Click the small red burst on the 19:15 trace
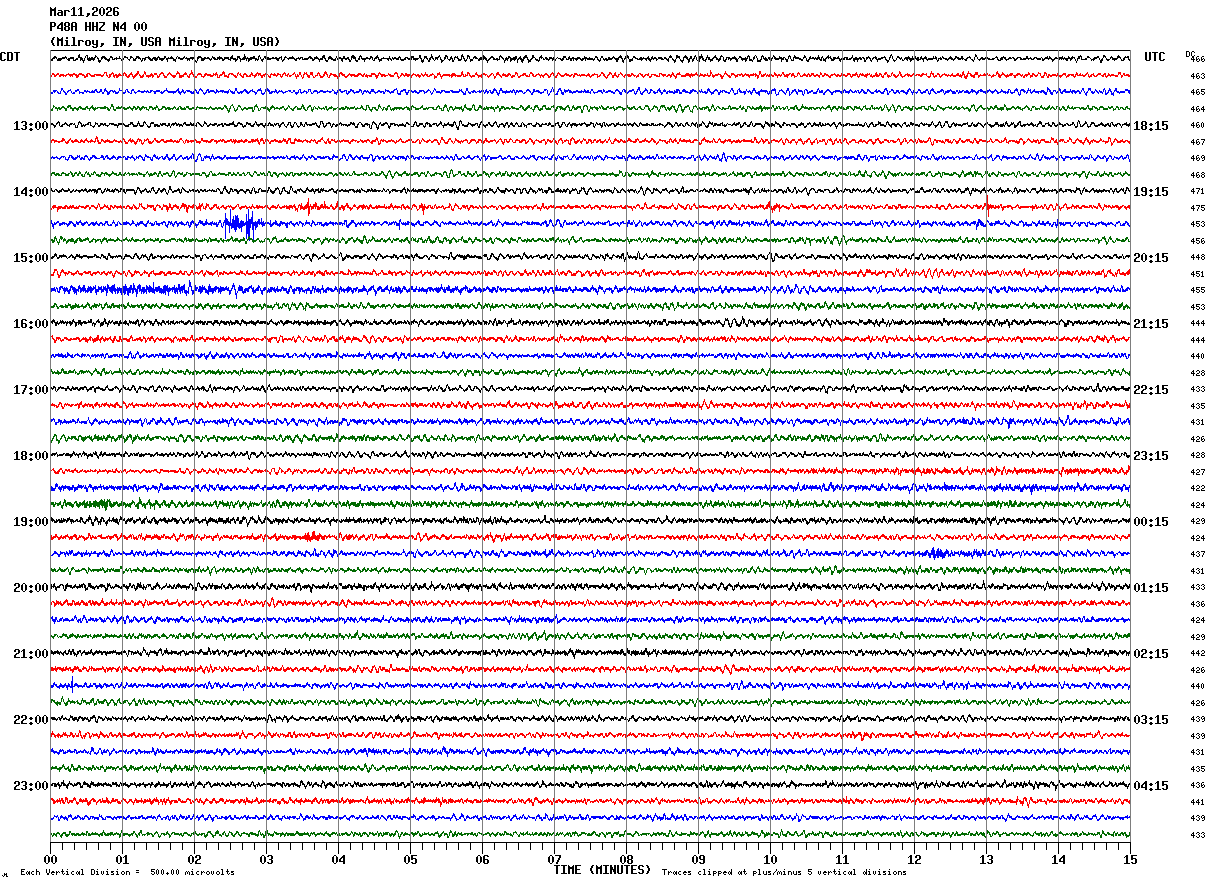The width and height of the screenshot is (1210, 886). click(312, 537)
